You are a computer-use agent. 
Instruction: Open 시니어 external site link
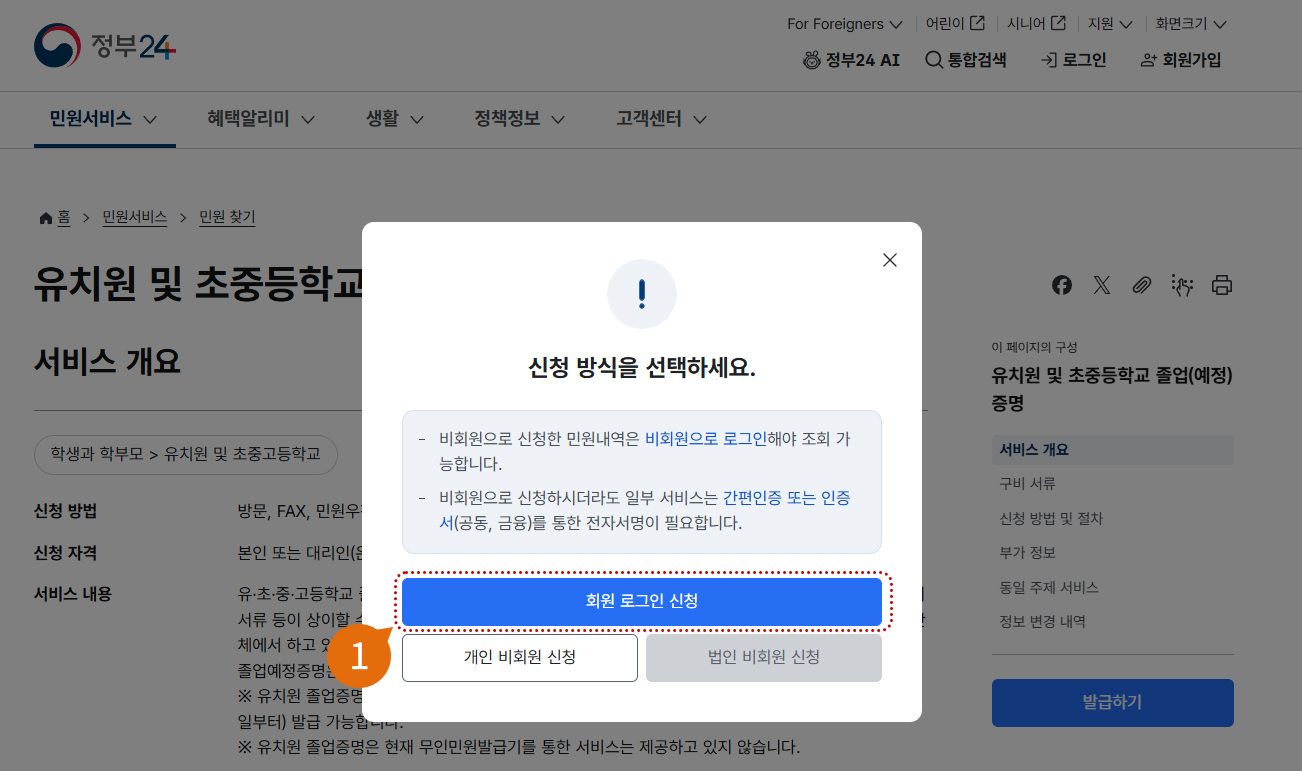pyautogui.click(x=1036, y=23)
